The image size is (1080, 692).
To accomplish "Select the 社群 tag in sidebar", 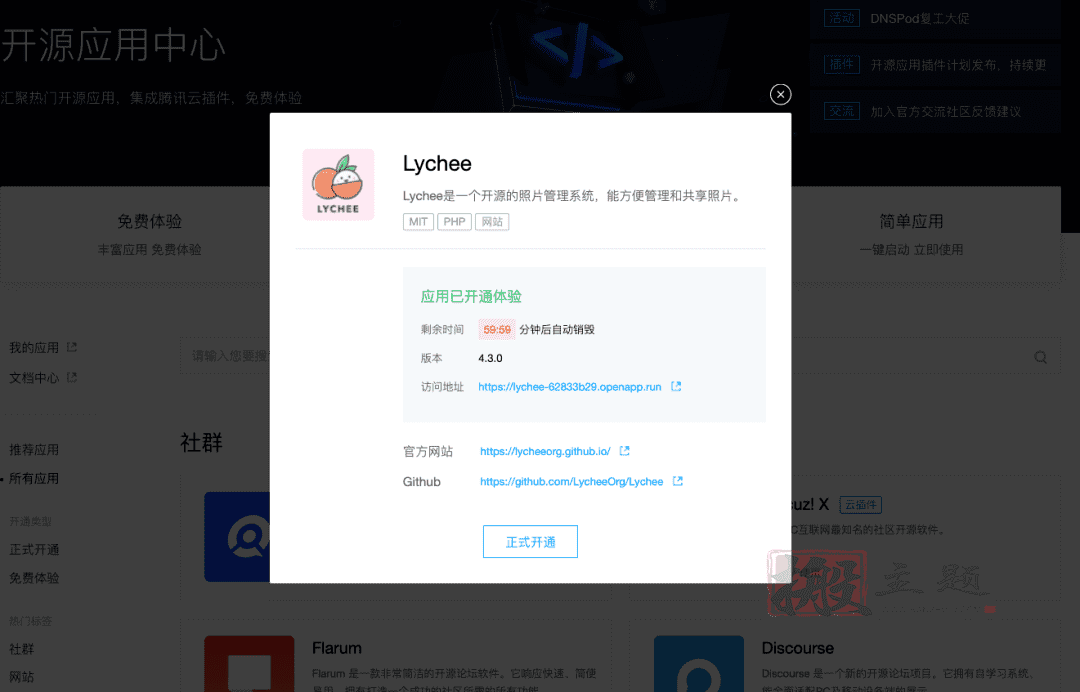I will pyautogui.click(x=21, y=649).
